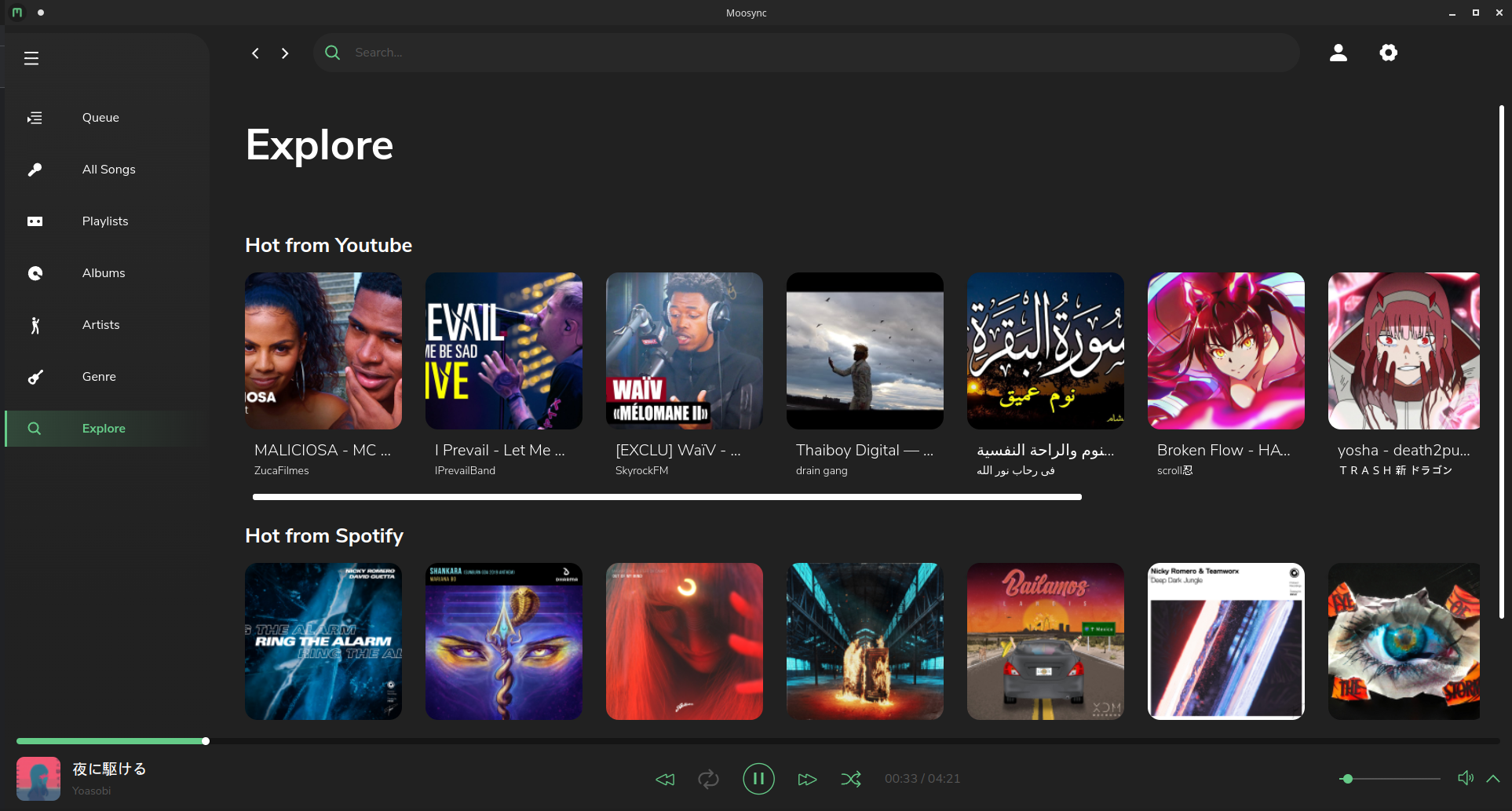The height and width of the screenshot is (811, 1512).
Task: Click the search magnifier icon in top bar
Action: click(x=333, y=53)
